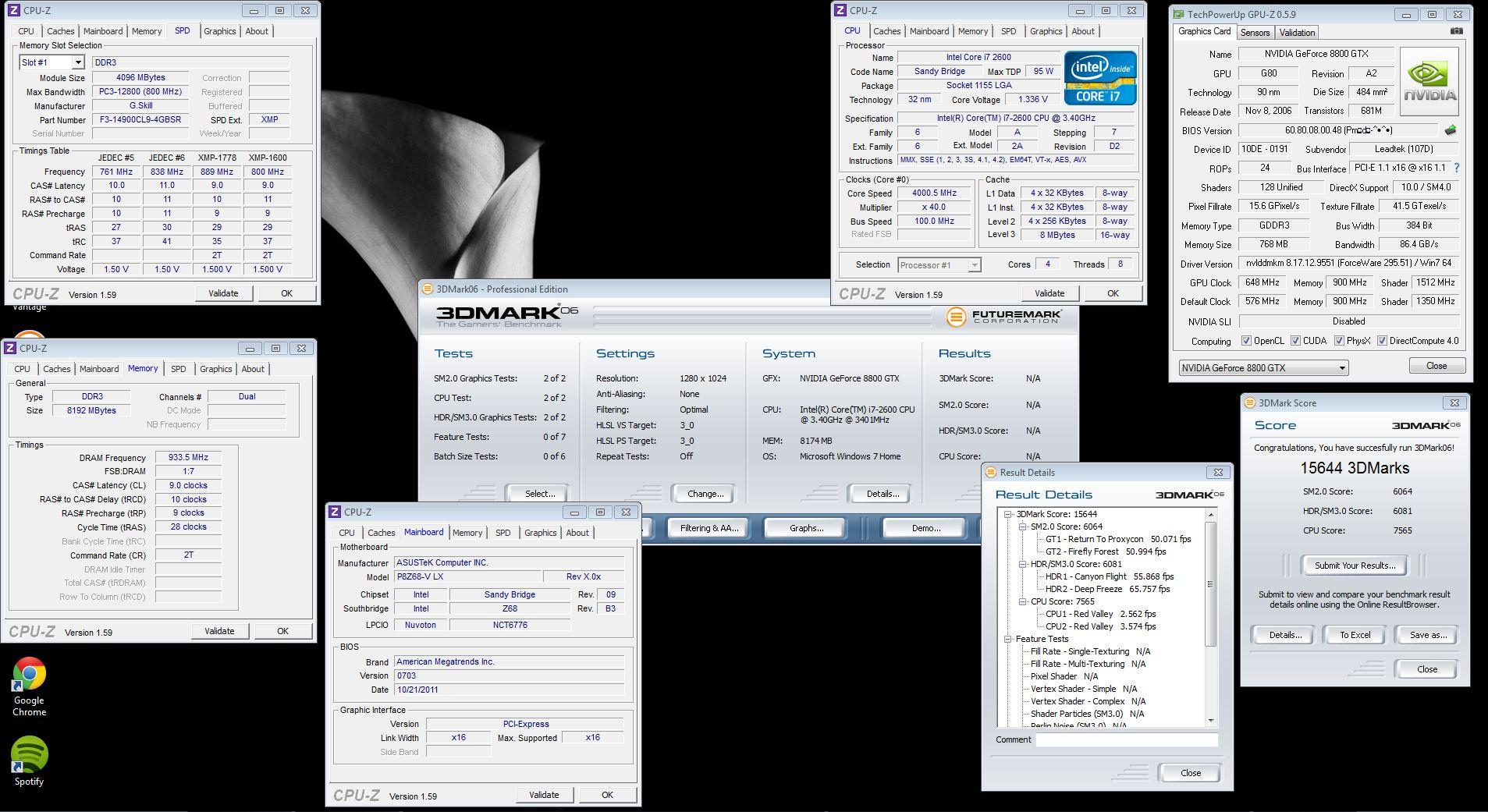The height and width of the screenshot is (812, 1488).
Task: Click CPU-Z icon in SPD window title
Action: click(14, 11)
